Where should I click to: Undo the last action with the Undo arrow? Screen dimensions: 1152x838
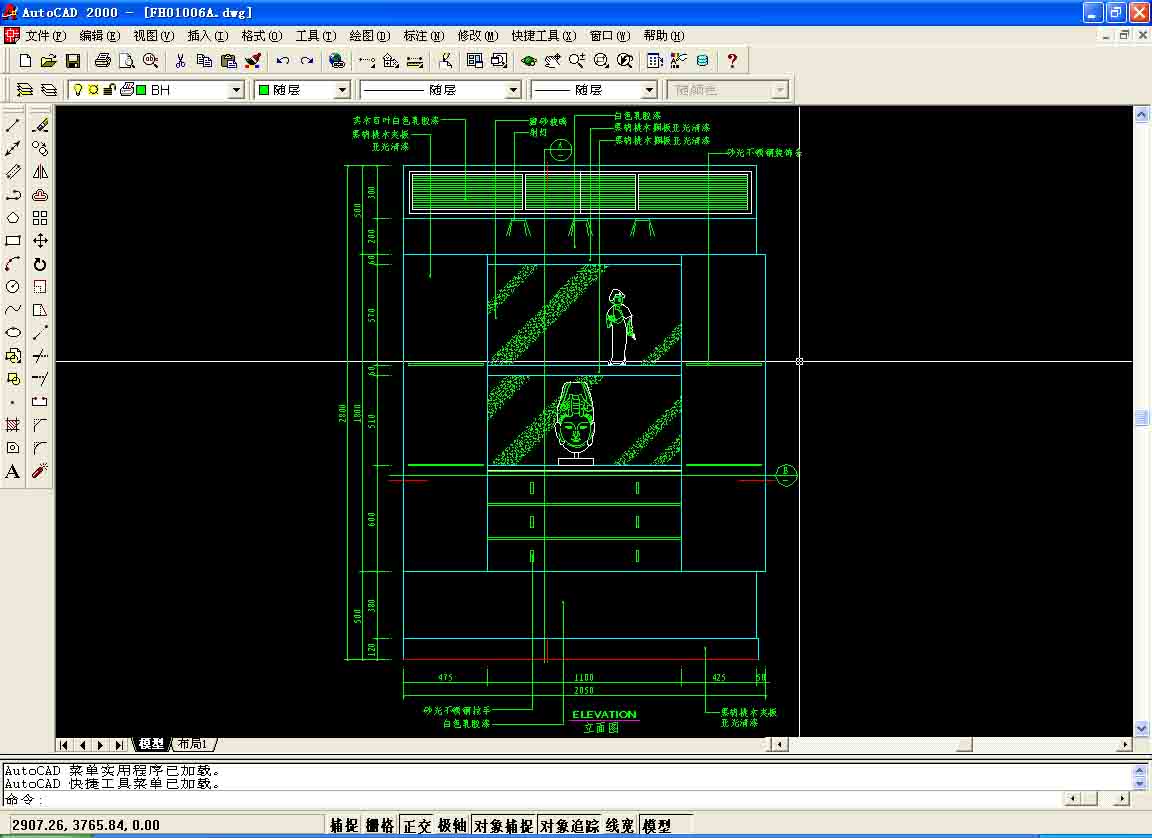(x=283, y=61)
